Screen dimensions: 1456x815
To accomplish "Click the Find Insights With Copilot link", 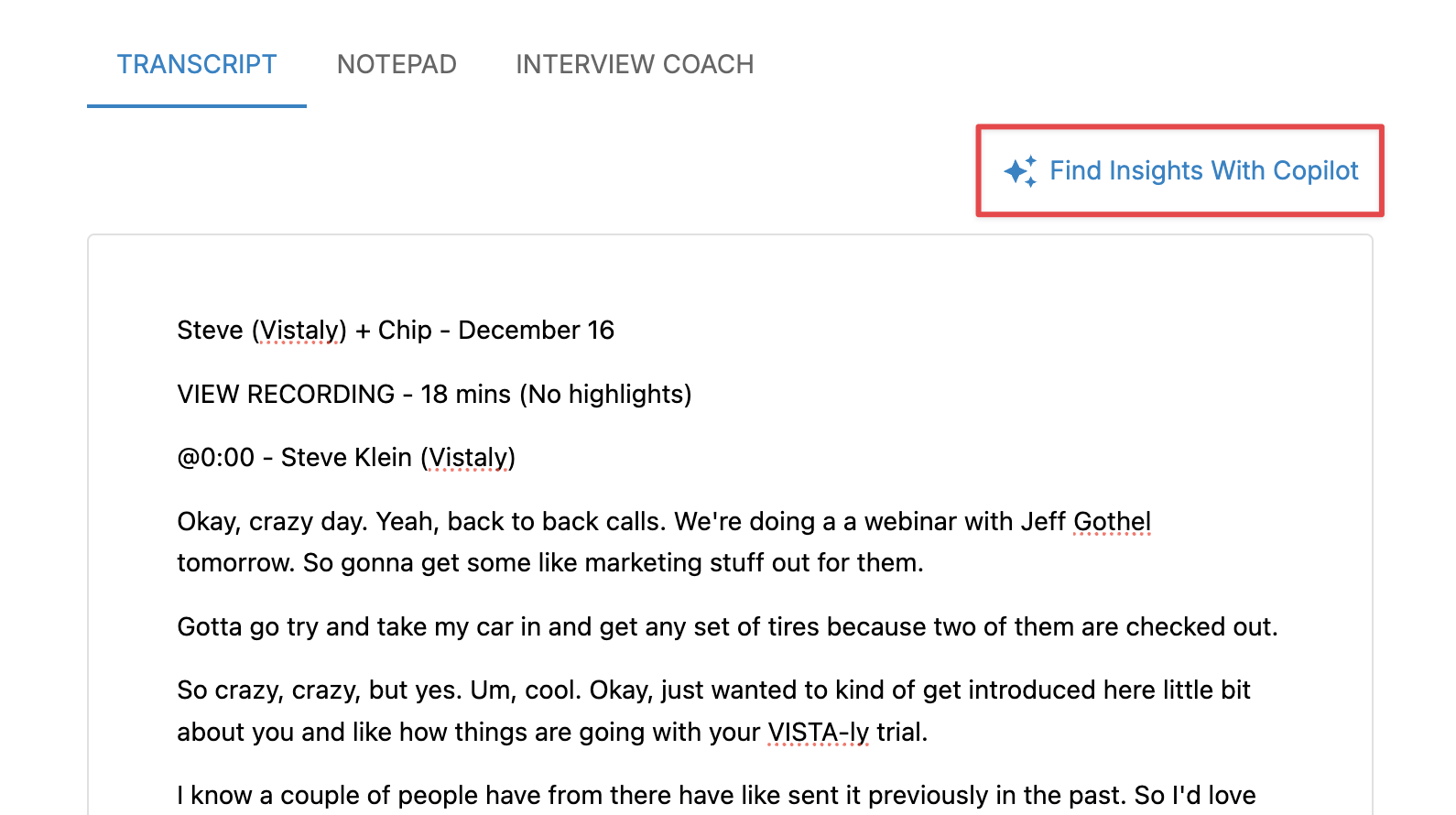I will (x=1203, y=171).
